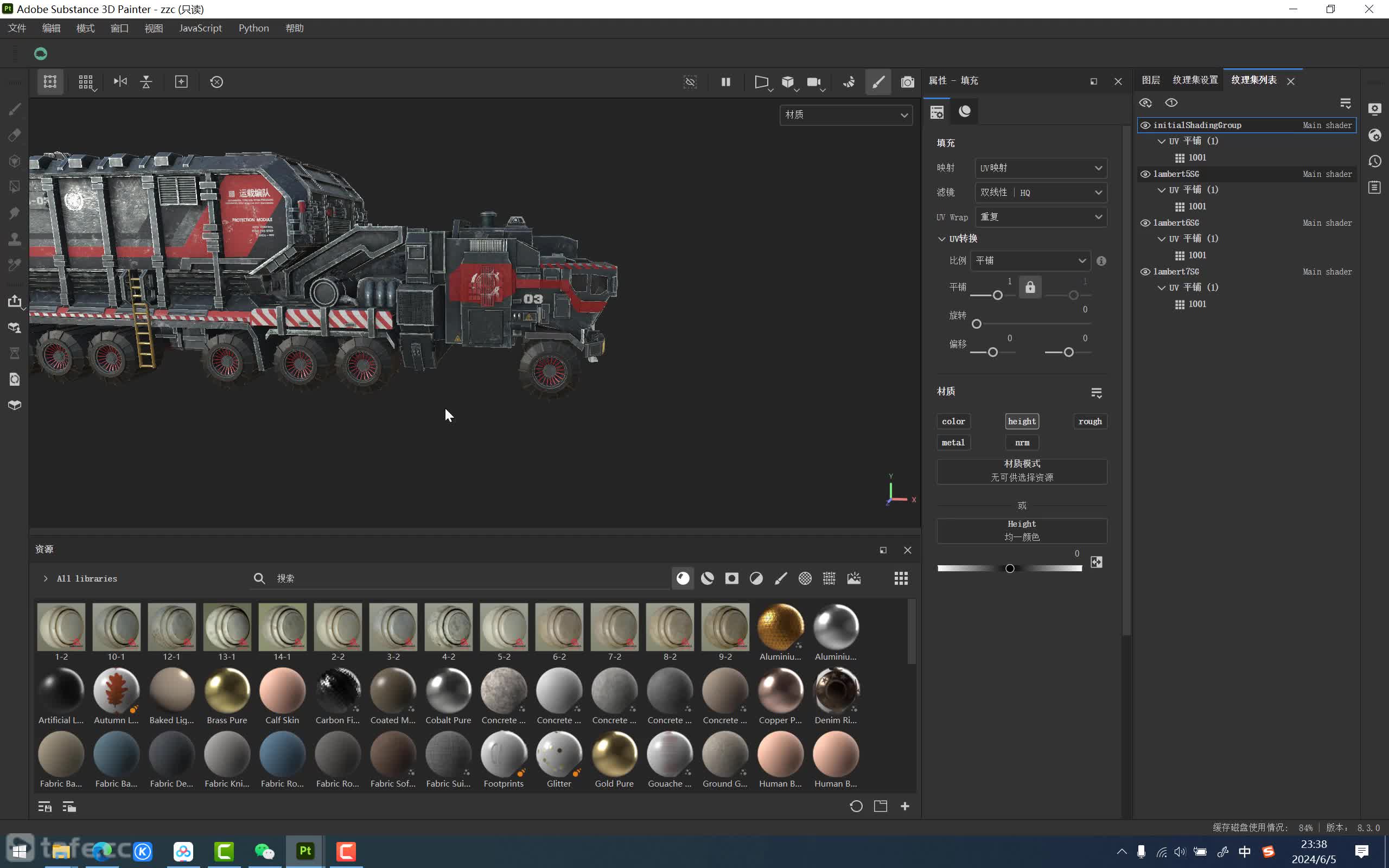The image size is (1389, 868).
Task: Toggle the height channel button
Action: click(1022, 422)
